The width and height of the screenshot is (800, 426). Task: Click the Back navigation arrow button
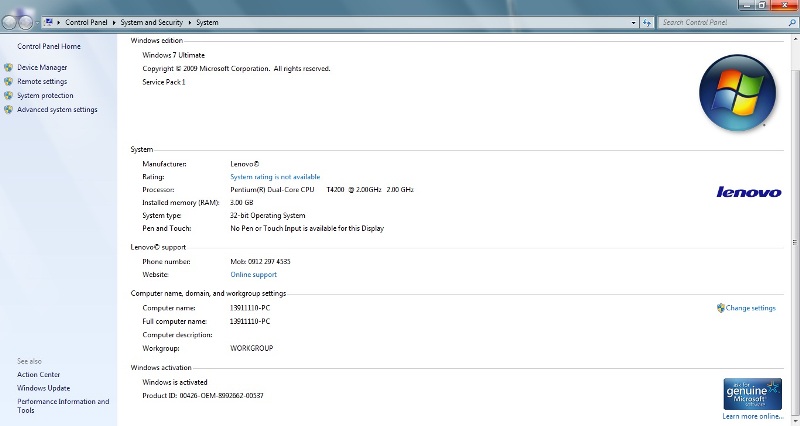point(10,22)
